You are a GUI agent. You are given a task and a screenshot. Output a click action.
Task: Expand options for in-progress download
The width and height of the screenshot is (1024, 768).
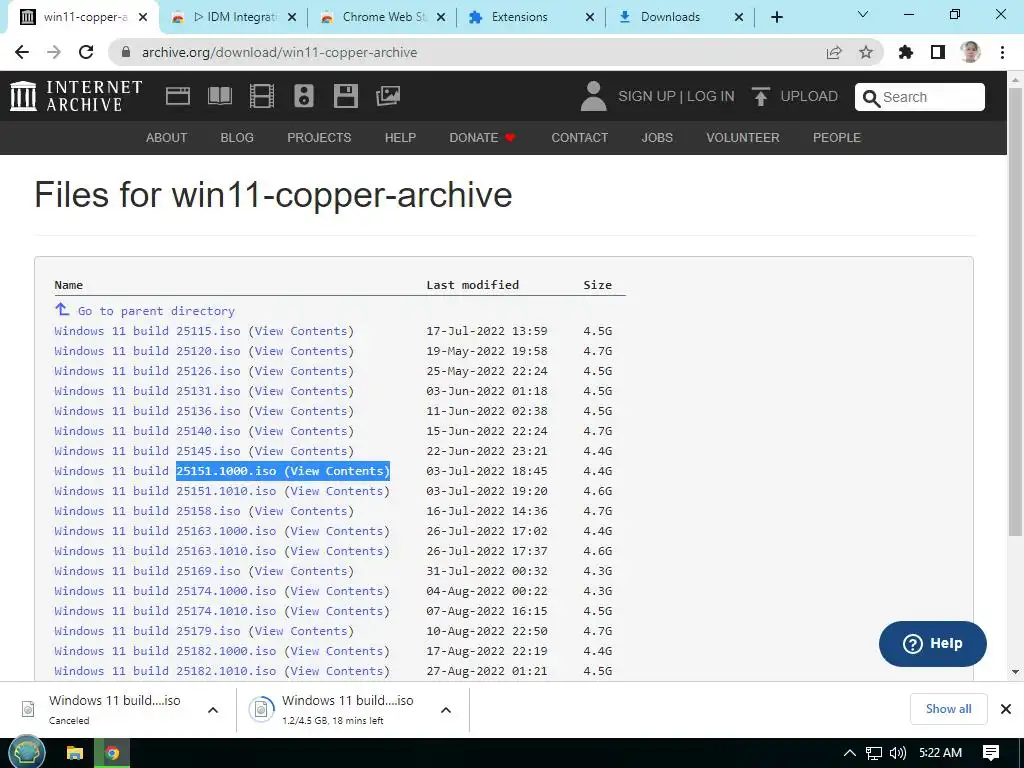pos(446,710)
